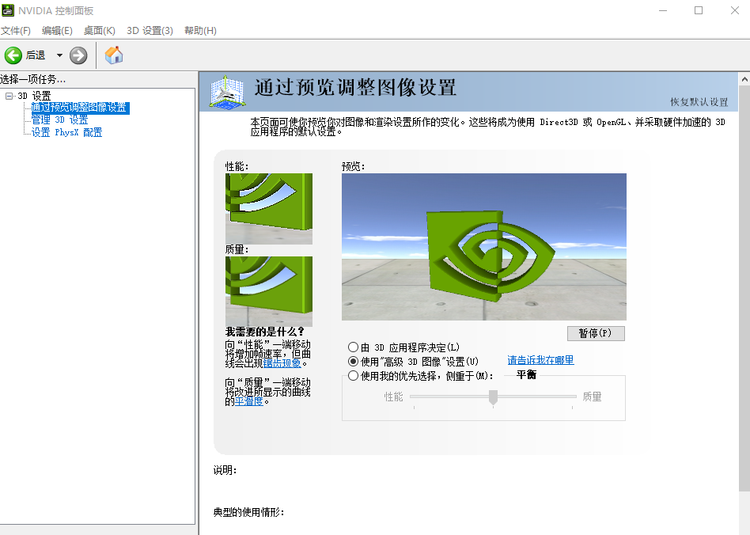
Task: Click 请告诉我在哪里 link
Action: (540, 360)
